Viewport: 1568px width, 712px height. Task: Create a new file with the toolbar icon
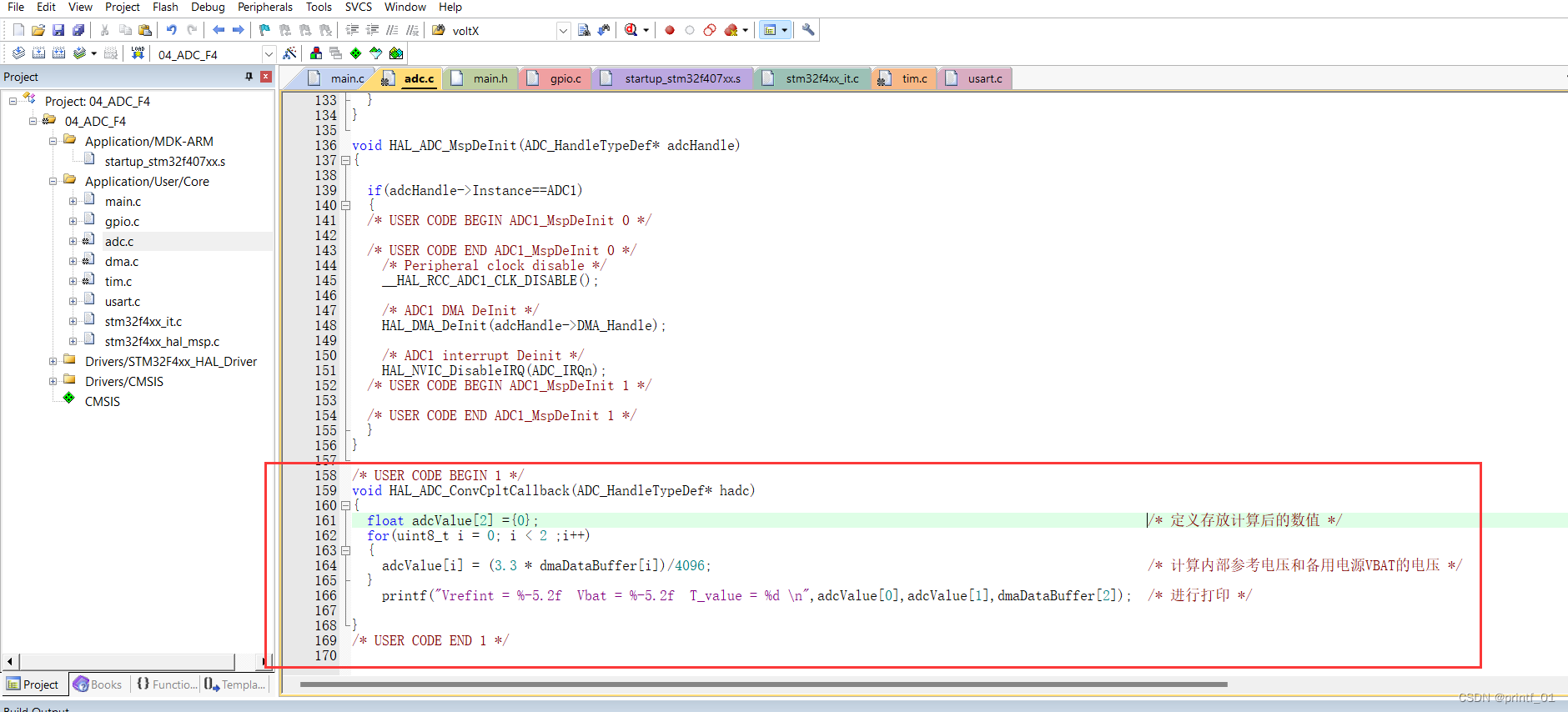[18, 30]
